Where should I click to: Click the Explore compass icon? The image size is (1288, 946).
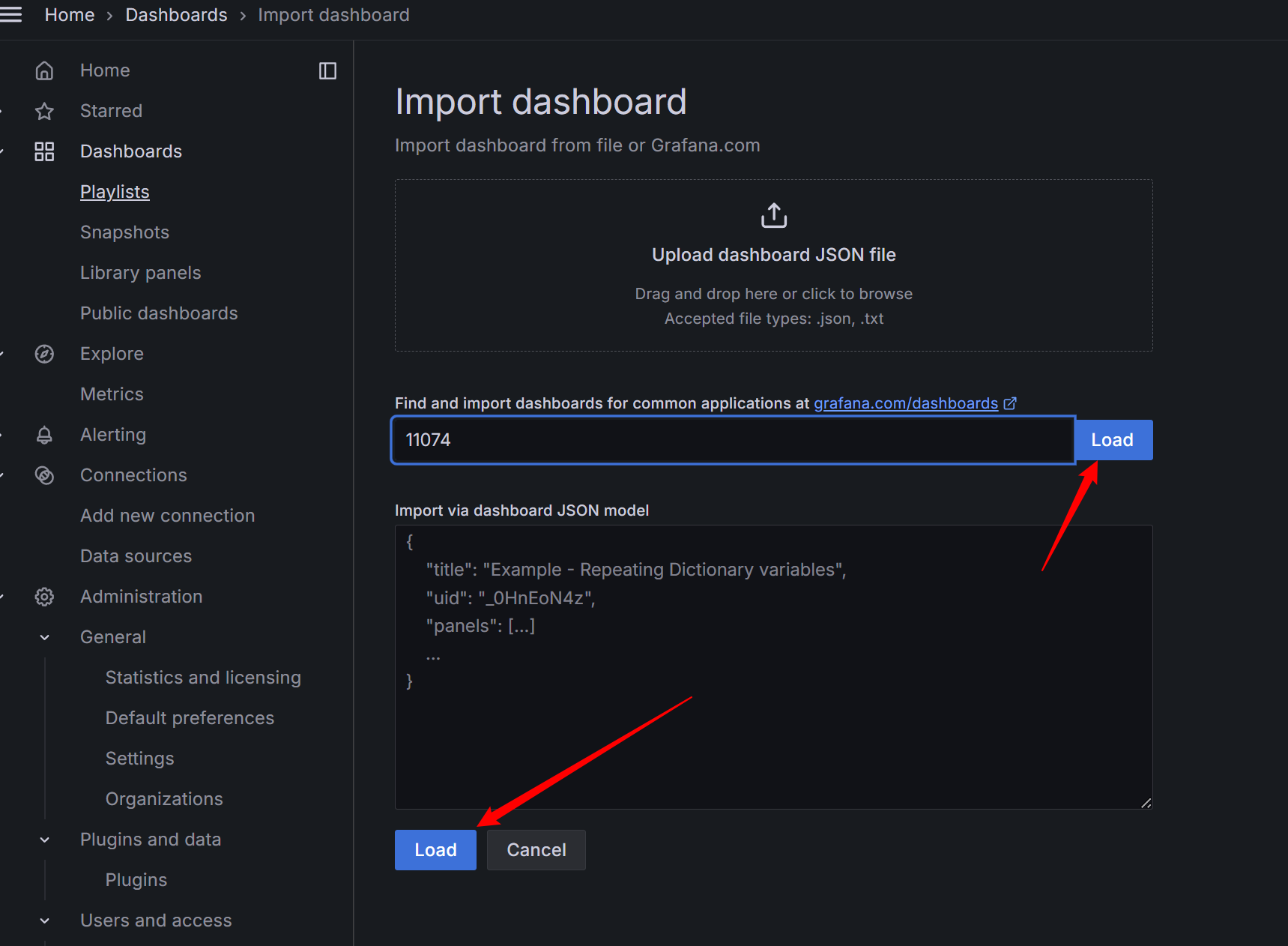click(x=44, y=354)
